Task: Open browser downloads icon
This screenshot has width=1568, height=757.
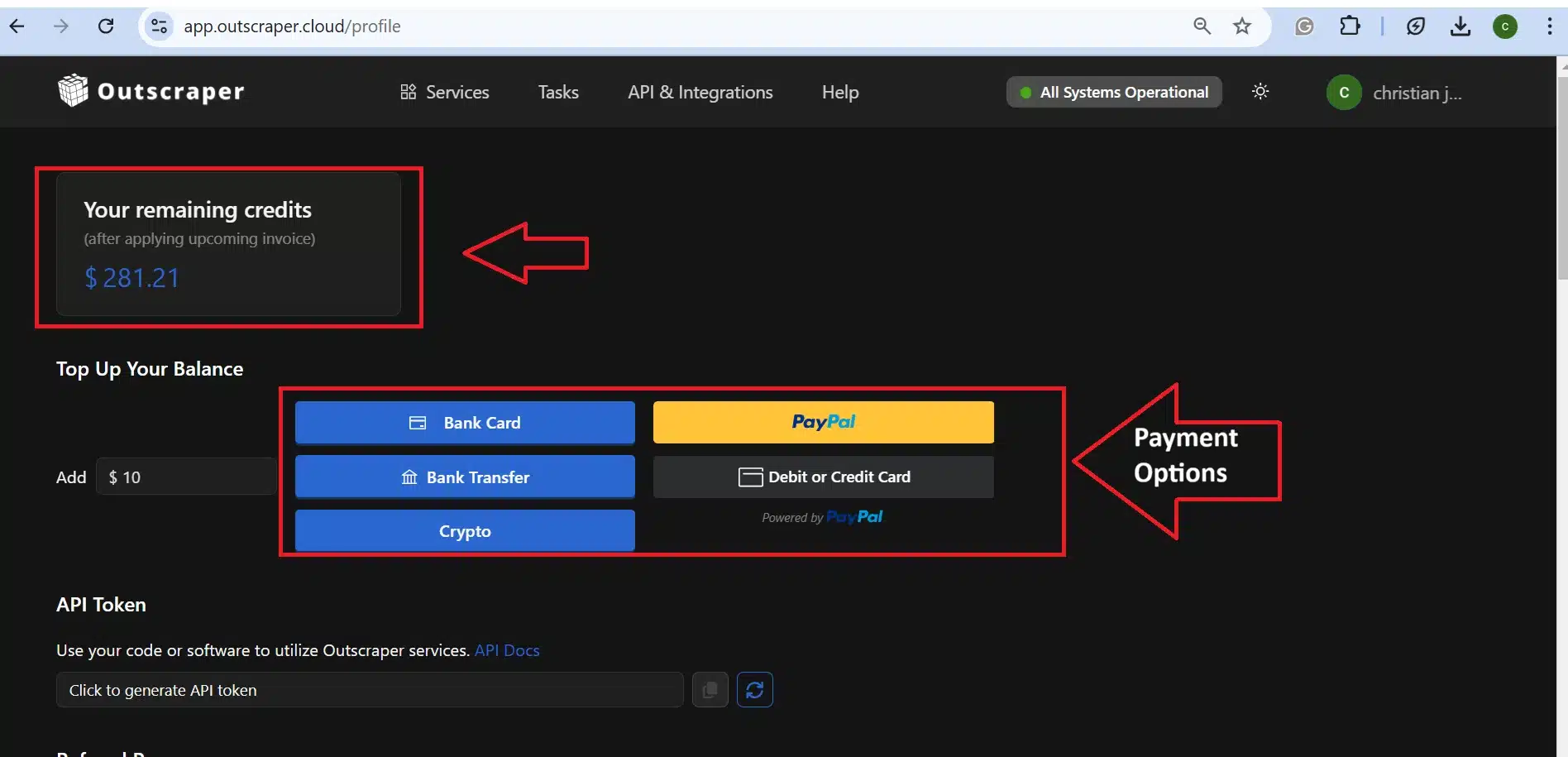Action: [1460, 26]
